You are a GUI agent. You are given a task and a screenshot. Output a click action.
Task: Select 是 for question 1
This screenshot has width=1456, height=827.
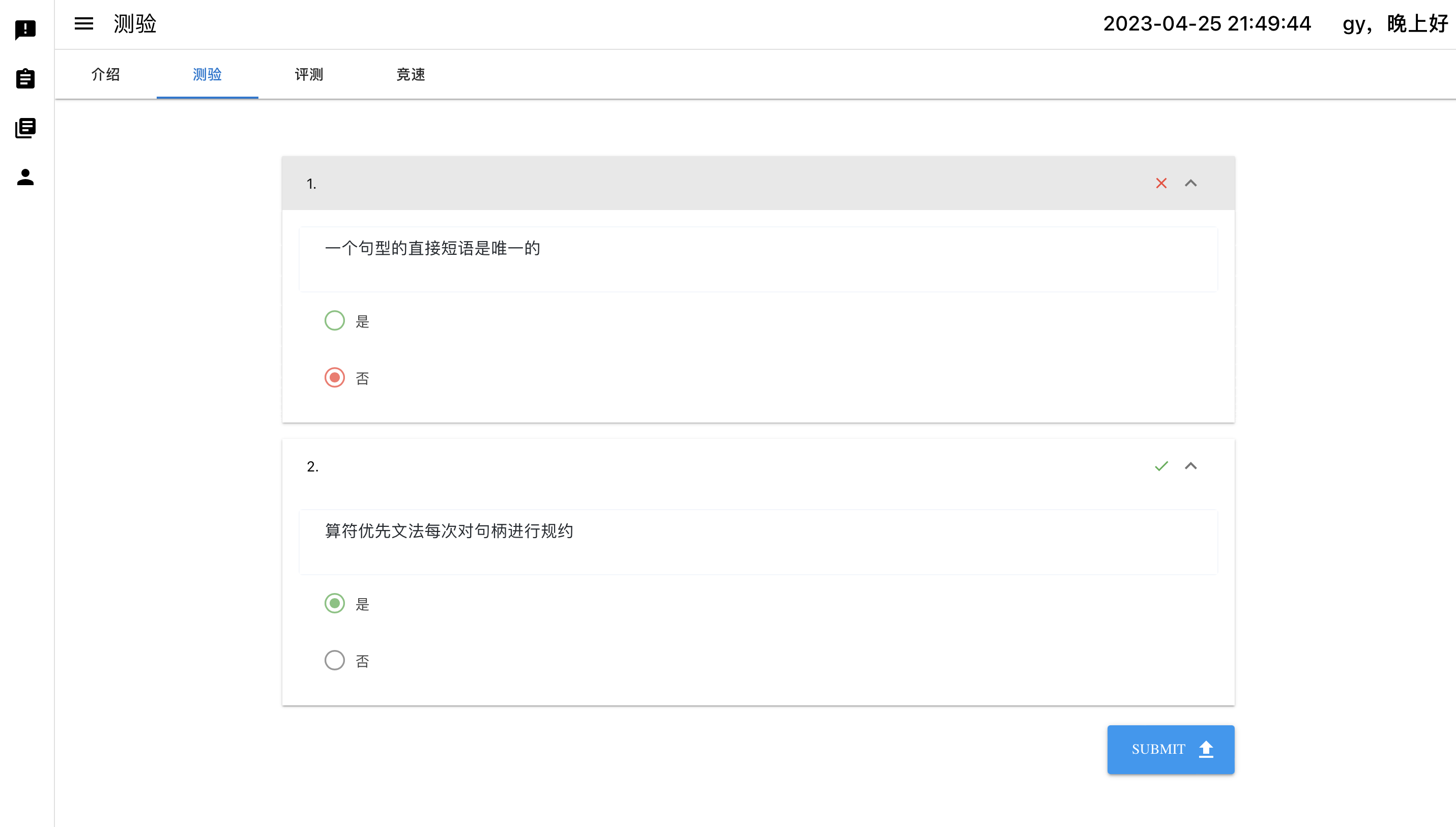[335, 320]
